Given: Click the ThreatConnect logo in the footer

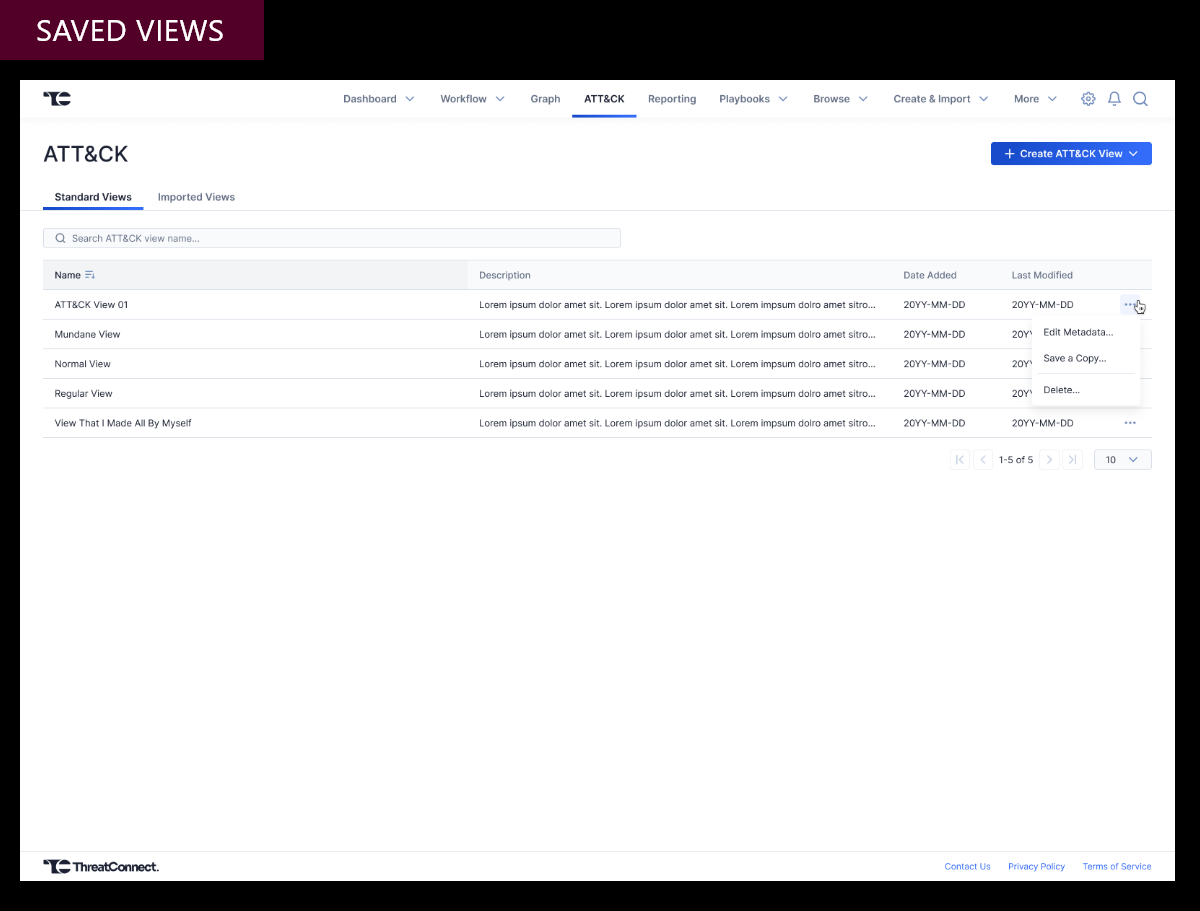Looking at the screenshot, I should (101, 866).
